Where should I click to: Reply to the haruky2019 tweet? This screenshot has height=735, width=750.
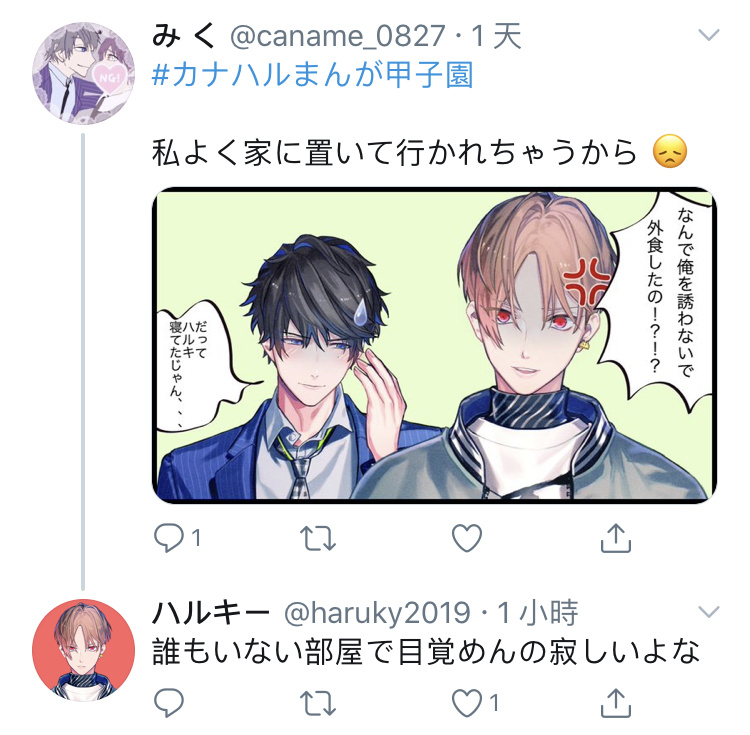[168, 702]
